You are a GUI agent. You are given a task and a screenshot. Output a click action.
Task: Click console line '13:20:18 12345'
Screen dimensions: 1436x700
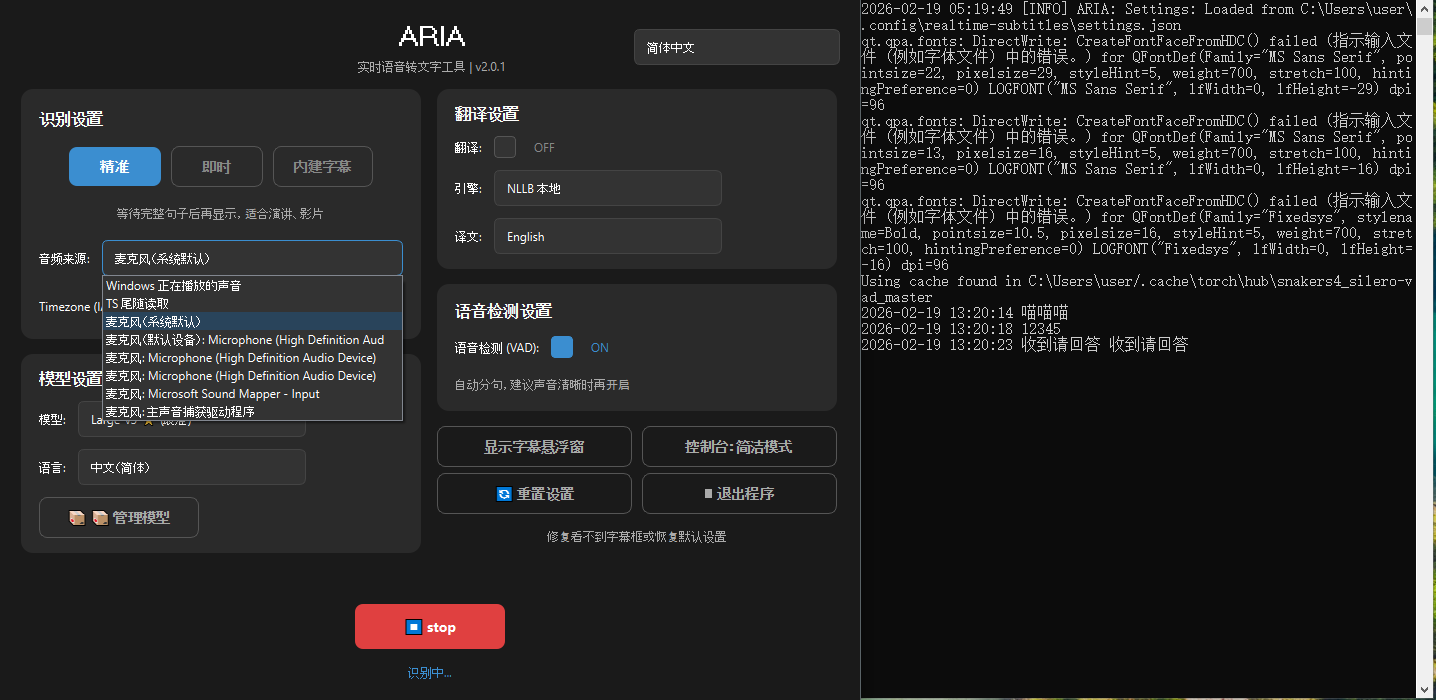coord(960,329)
